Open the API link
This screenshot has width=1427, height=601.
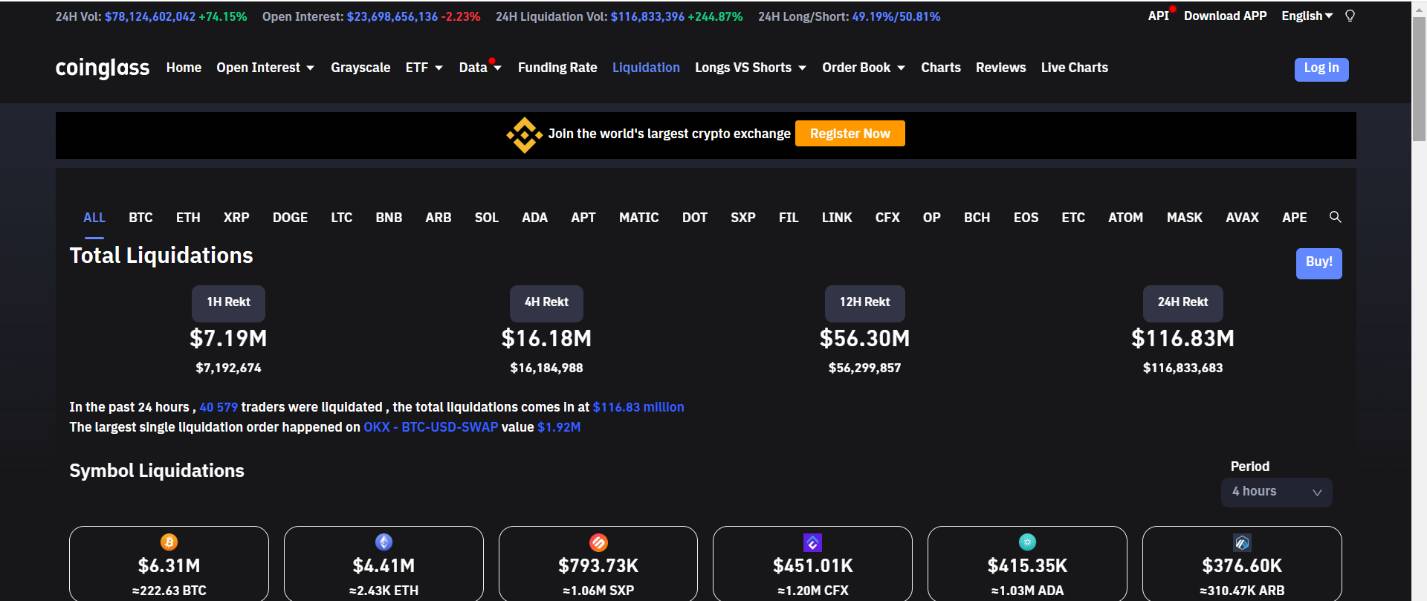1158,16
